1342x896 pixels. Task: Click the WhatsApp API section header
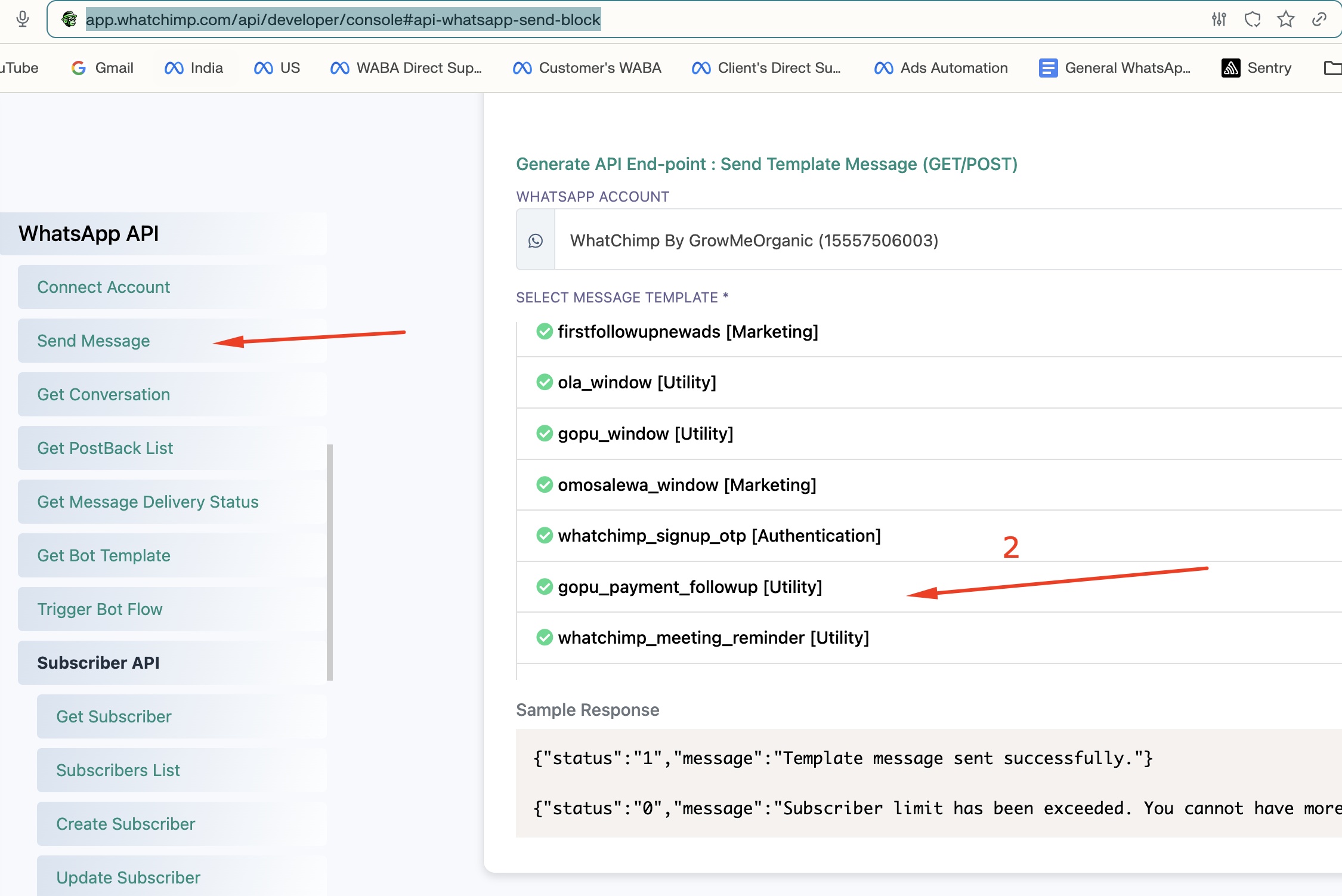tap(163, 233)
